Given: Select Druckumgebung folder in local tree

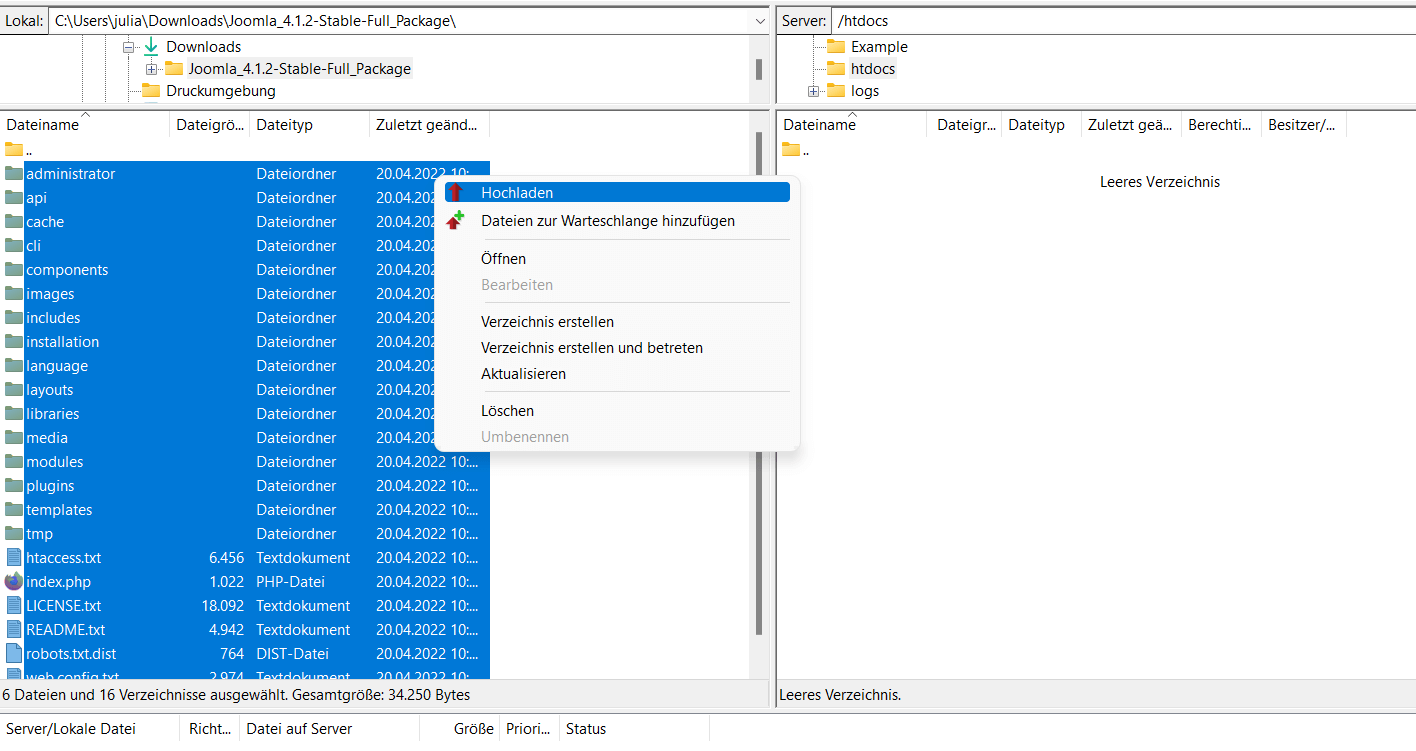Looking at the screenshot, I should click(x=221, y=91).
